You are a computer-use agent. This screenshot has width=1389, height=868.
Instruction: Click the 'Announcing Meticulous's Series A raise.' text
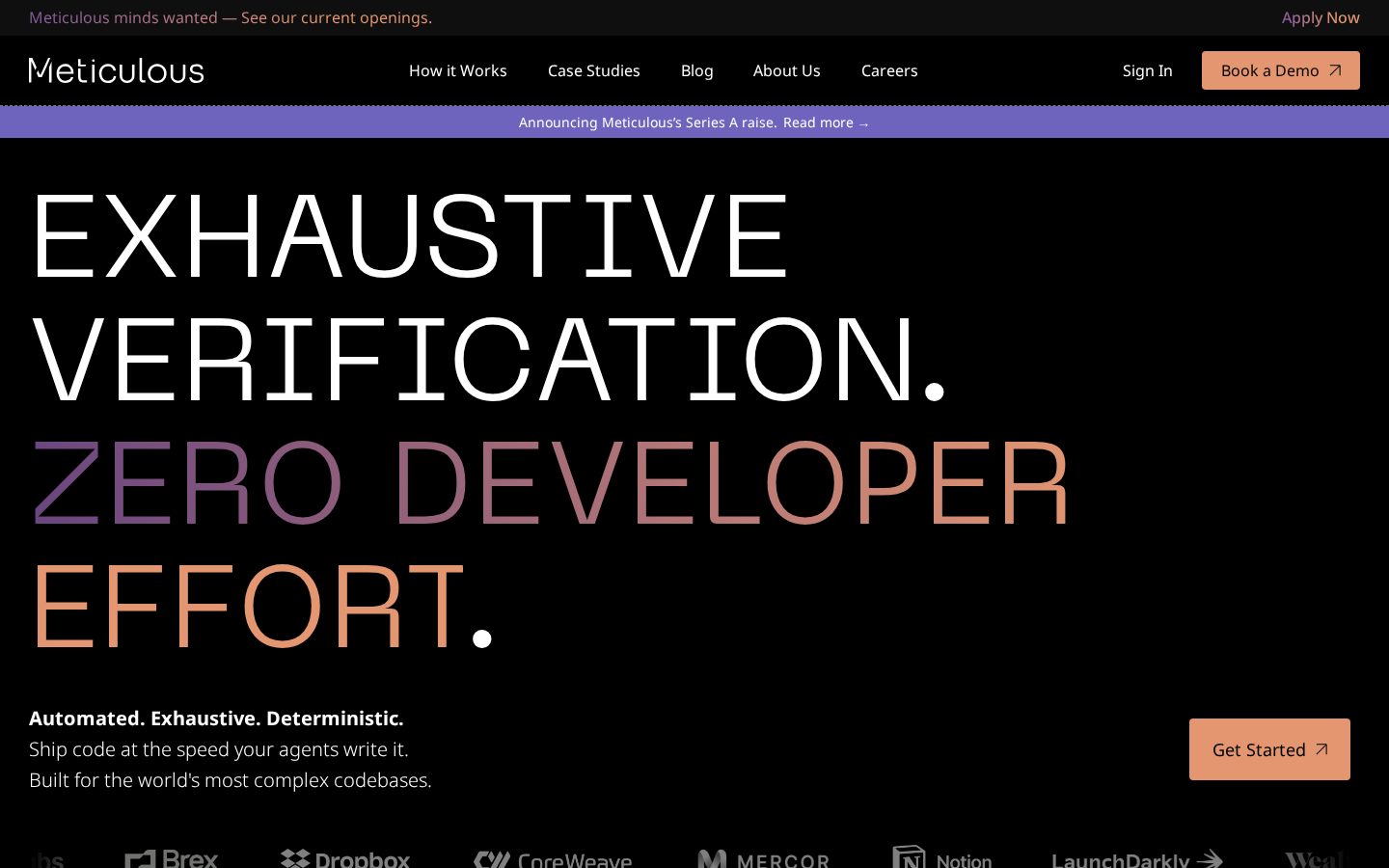647,122
